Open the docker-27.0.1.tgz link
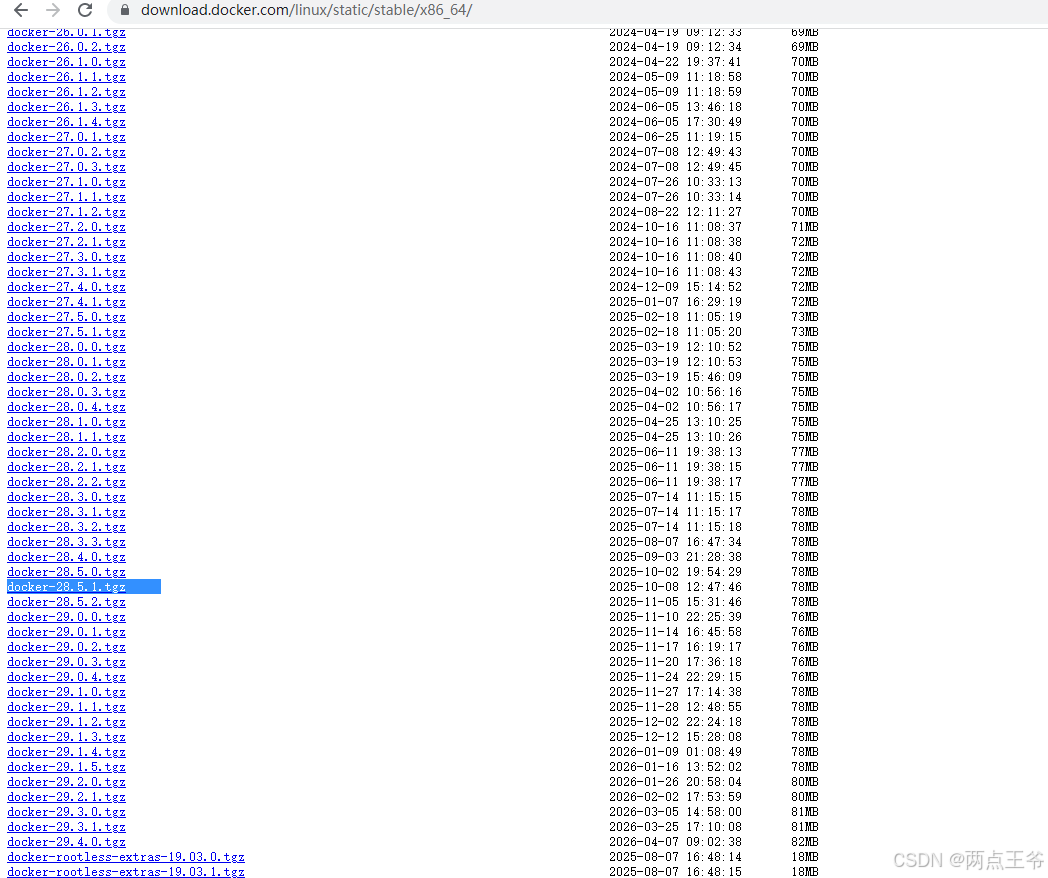Image resolution: width=1048 pixels, height=878 pixels. point(66,137)
